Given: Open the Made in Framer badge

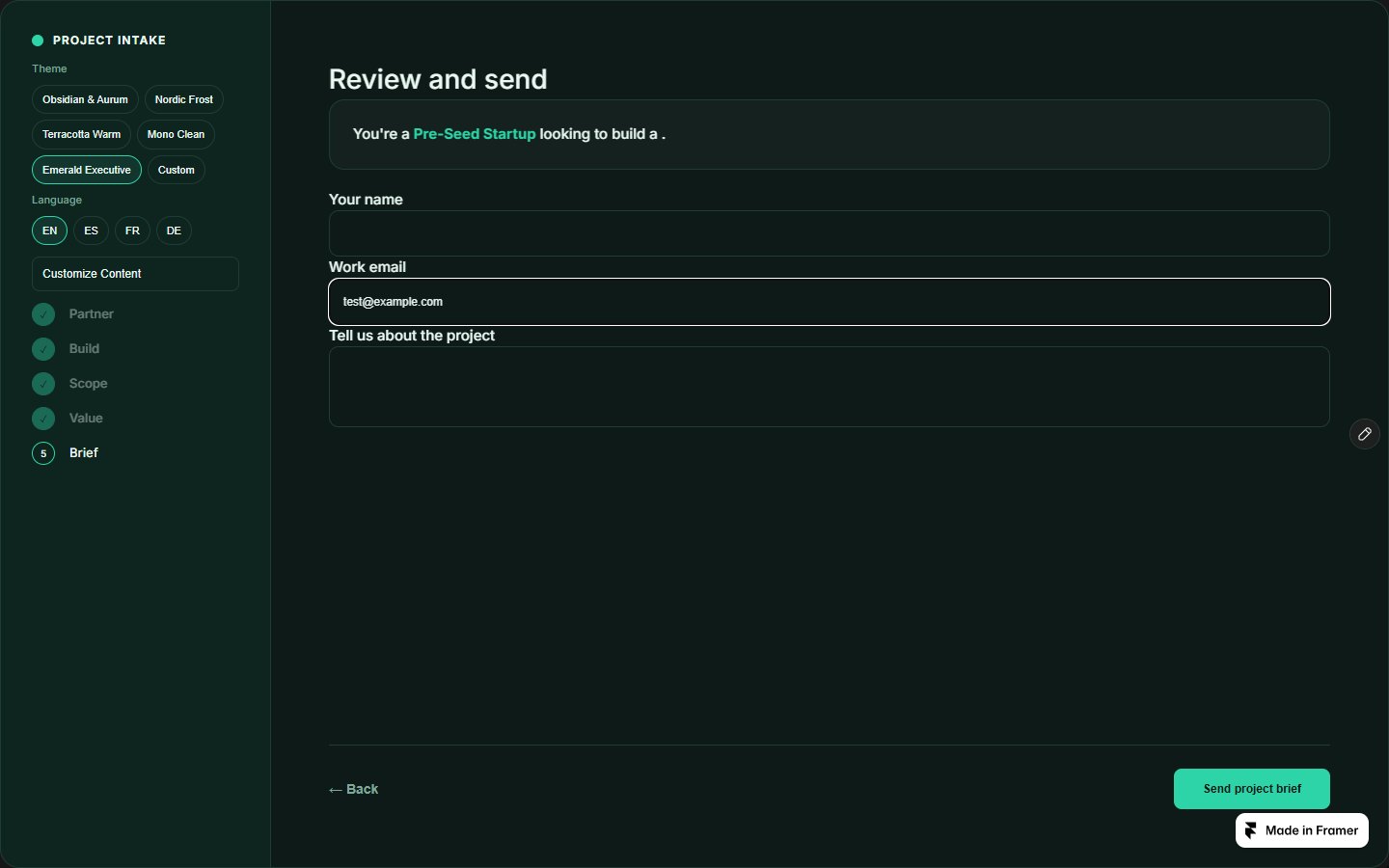Looking at the screenshot, I should pos(1302,830).
